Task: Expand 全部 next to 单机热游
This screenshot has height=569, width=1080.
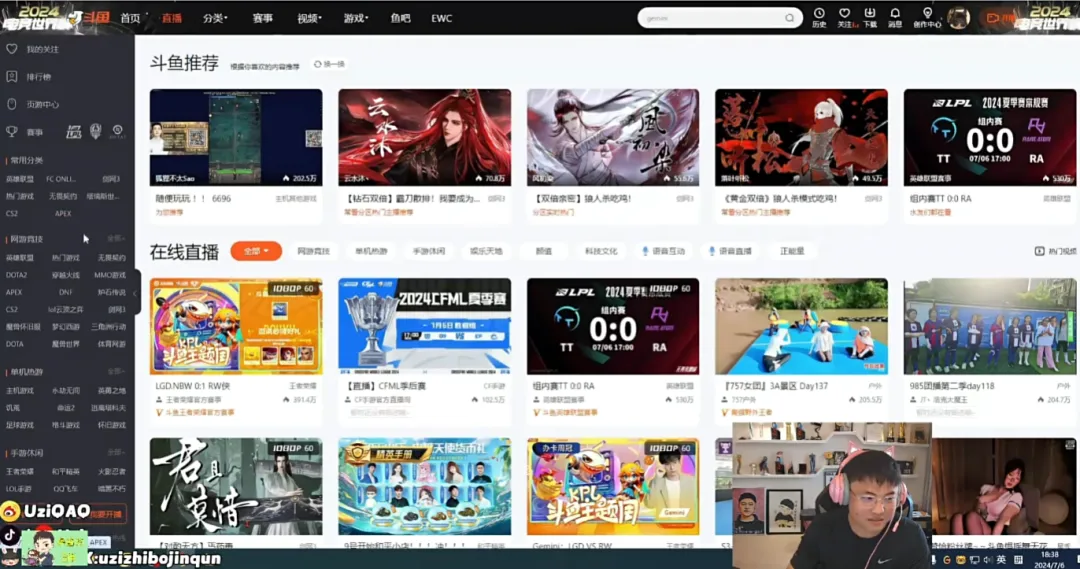Action: pyautogui.click(x=116, y=371)
